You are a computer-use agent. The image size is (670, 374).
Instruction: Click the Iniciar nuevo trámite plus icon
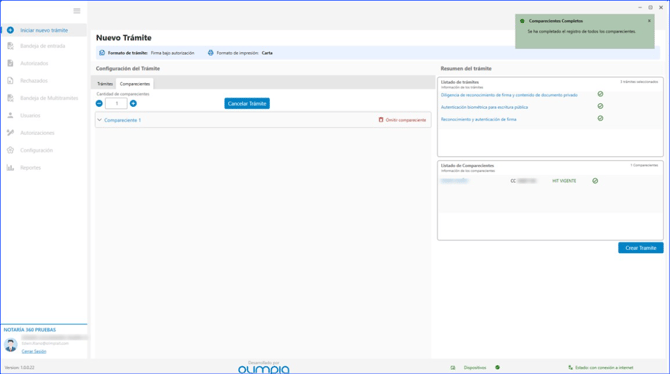tap(10, 30)
